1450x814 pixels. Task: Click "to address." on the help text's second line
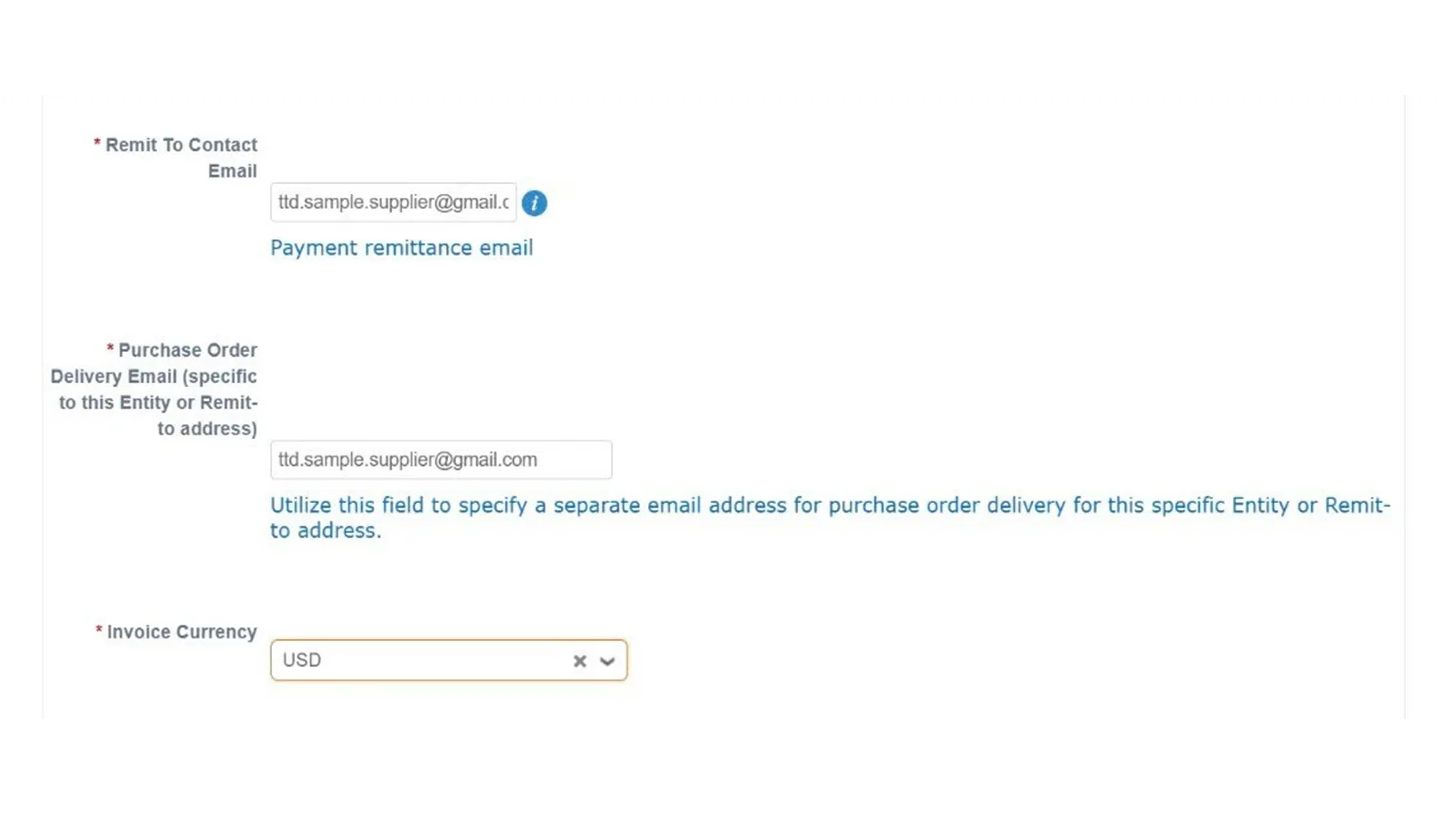[325, 531]
